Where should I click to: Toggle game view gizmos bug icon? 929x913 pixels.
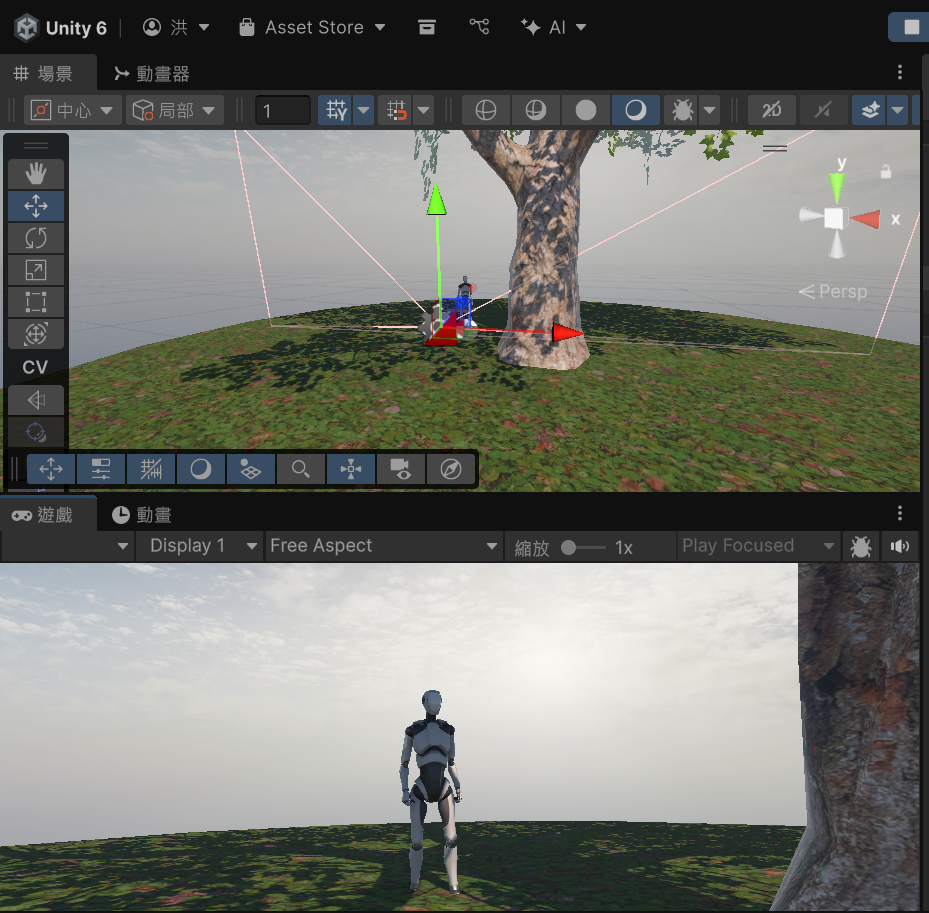click(x=860, y=546)
